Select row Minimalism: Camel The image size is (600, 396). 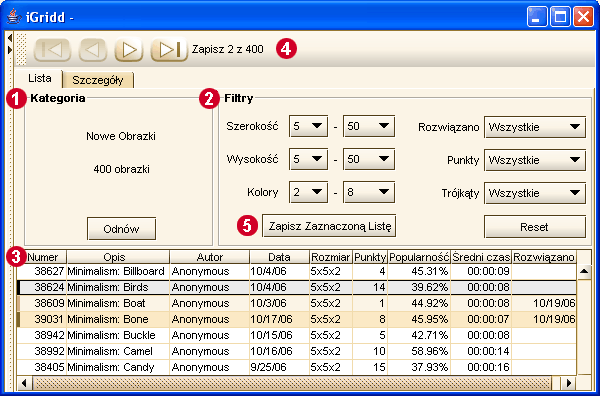coord(297,351)
